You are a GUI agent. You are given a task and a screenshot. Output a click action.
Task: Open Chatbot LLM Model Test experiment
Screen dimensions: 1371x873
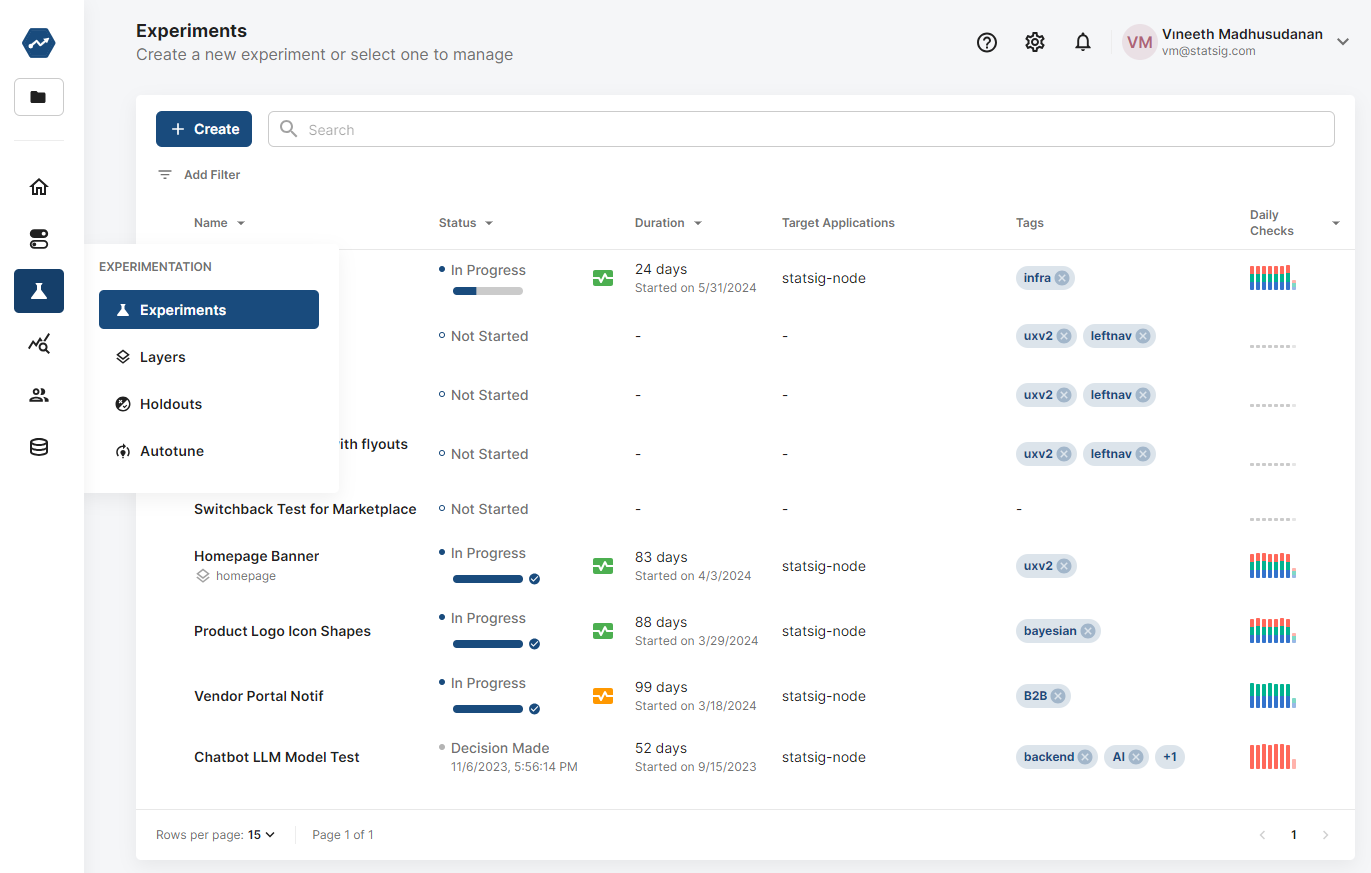click(x=277, y=757)
